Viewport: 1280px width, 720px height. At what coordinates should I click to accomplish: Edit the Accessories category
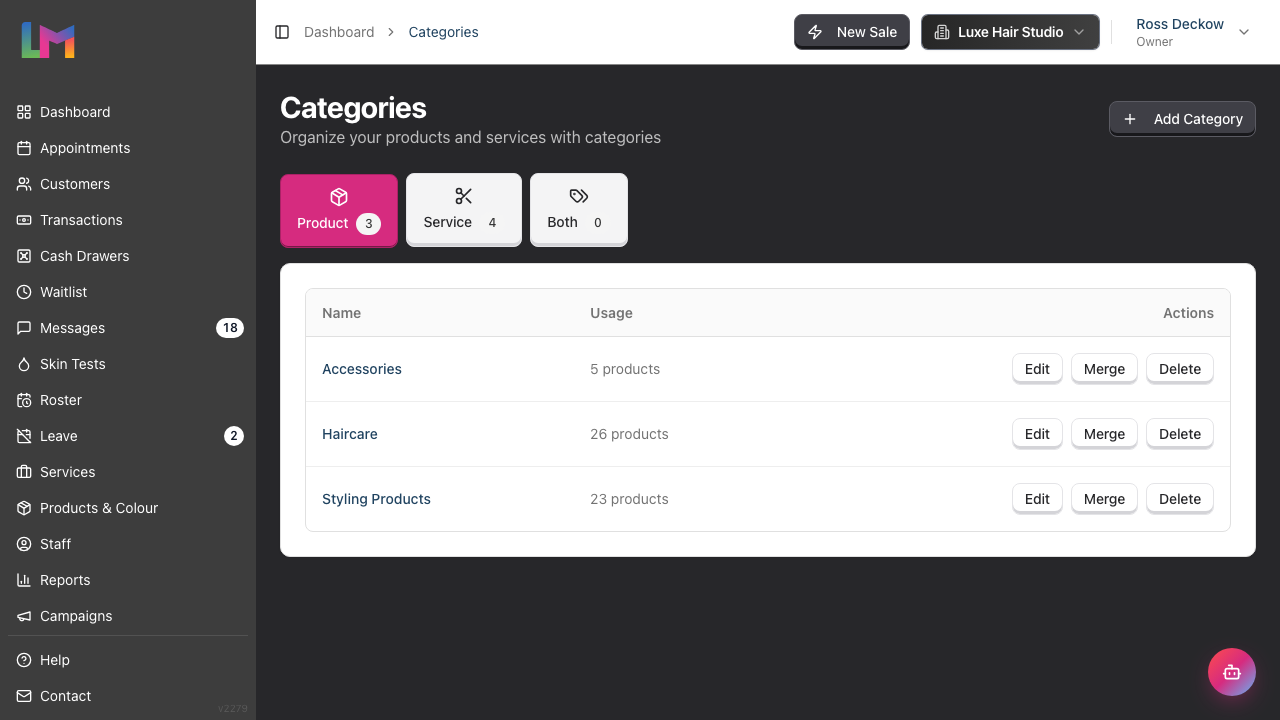1037,369
